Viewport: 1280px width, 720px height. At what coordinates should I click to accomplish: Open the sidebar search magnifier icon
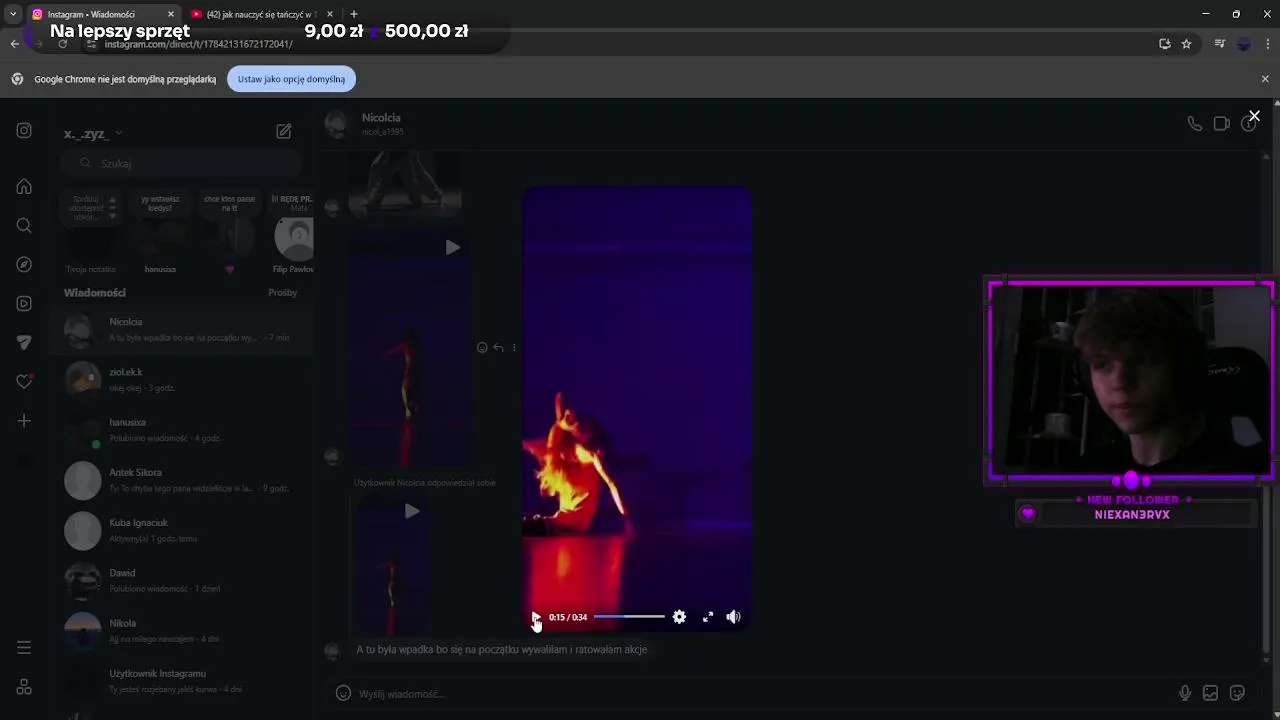tap(24, 225)
